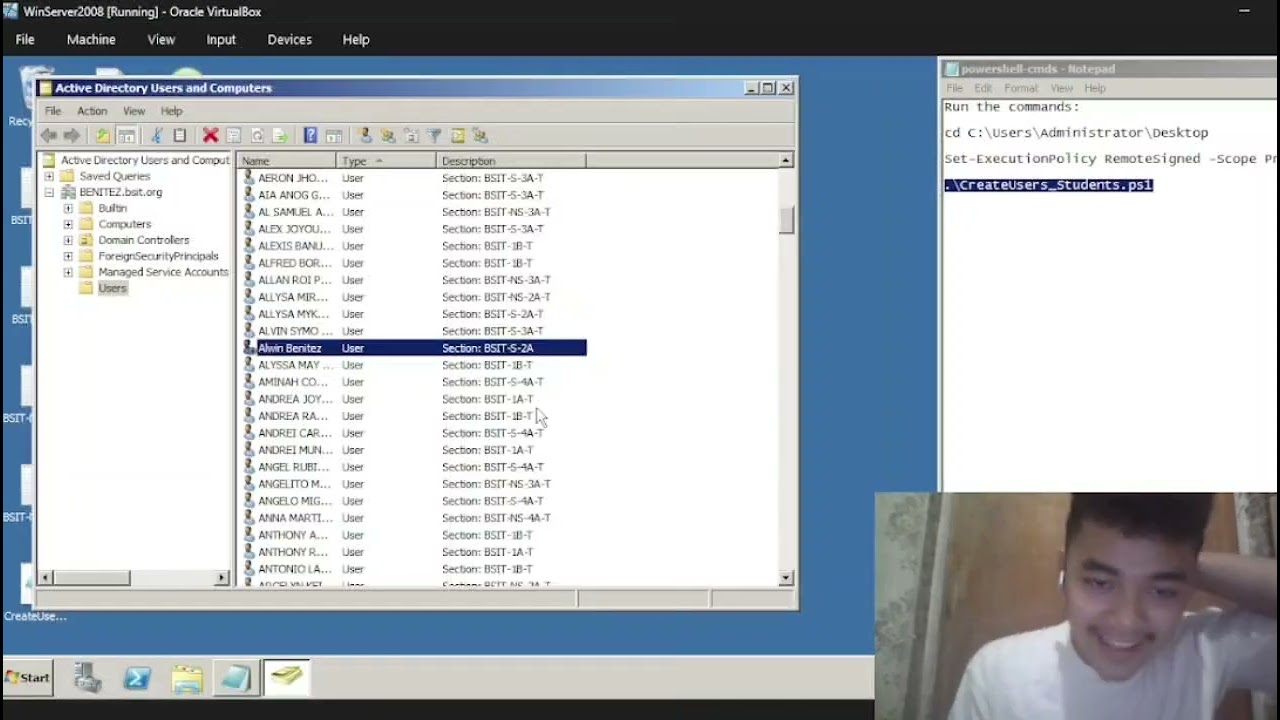The height and width of the screenshot is (720, 1280).
Task: Click Add to group toolbar icon
Action: click(x=480, y=135)
